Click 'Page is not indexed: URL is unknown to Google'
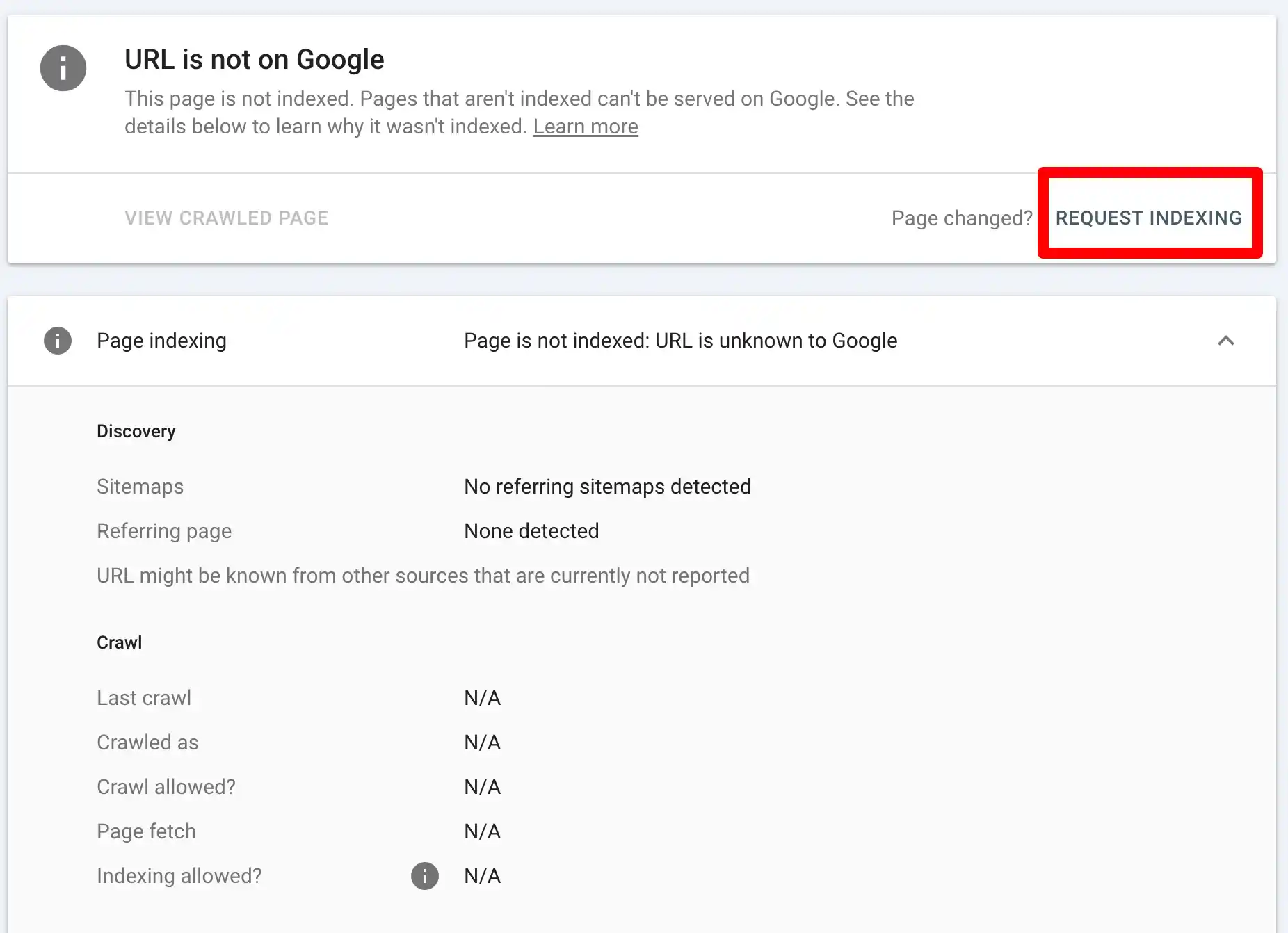The height and width of the screenshot is (933, 1288). coord(681,341)
